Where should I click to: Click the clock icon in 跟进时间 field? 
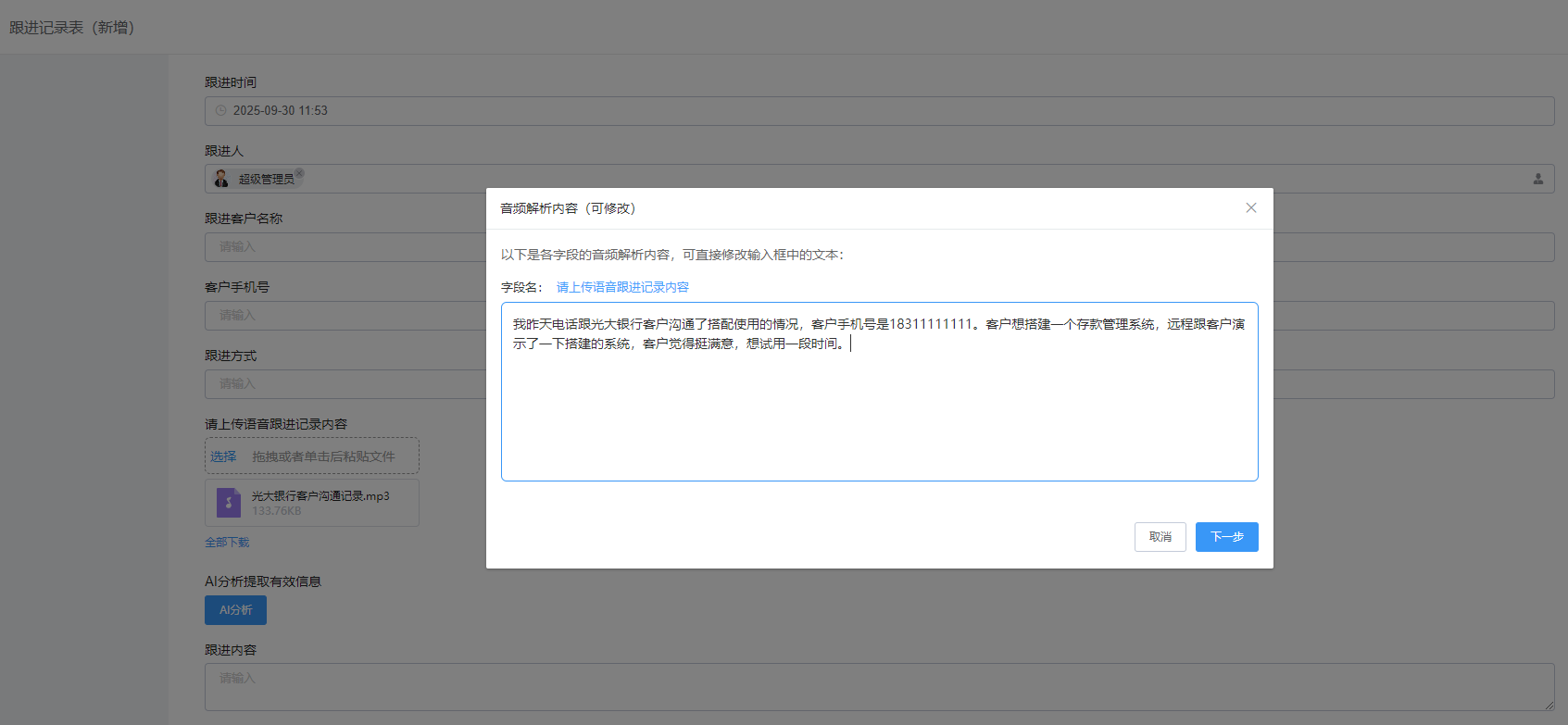[x=220, y=110]
